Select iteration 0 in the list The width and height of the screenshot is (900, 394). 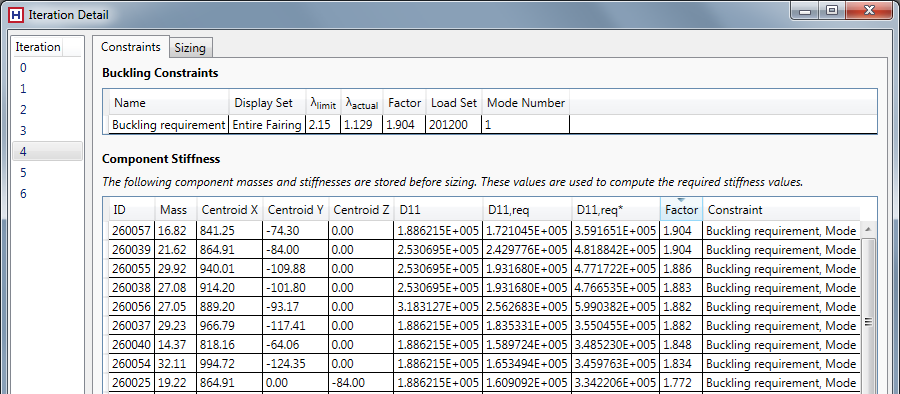48,68
